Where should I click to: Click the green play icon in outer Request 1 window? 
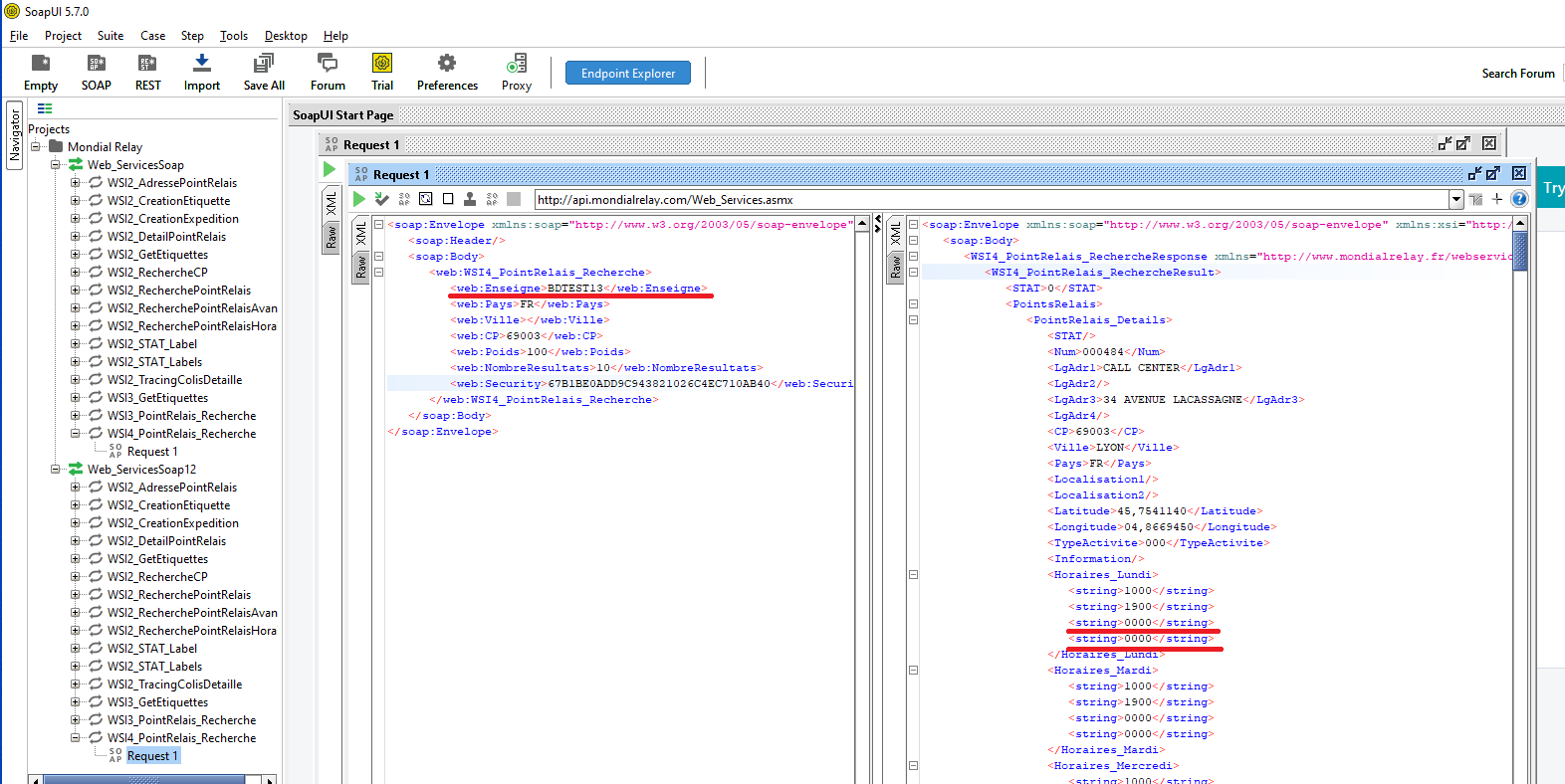click(330, 170)
